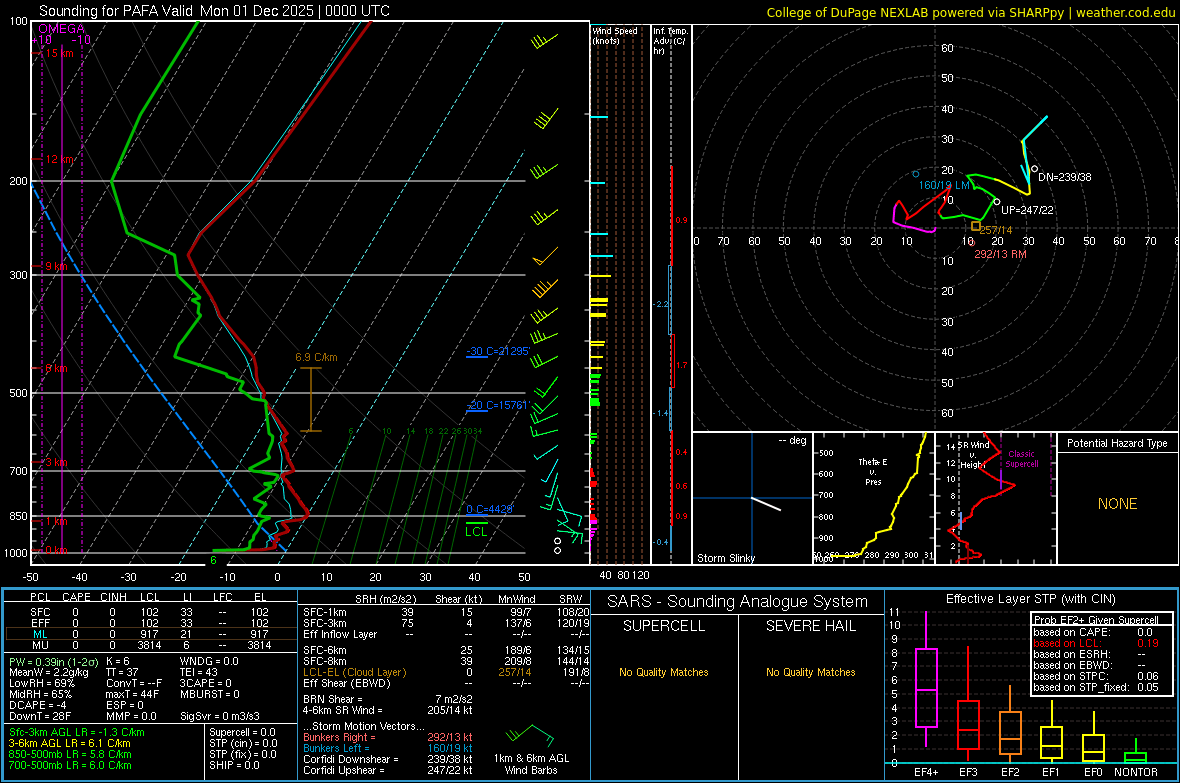The height and width of the screenshot is (783, 1180).
Task: Click the 'TEI = 43' value
Action: click(x=199, y=672)
